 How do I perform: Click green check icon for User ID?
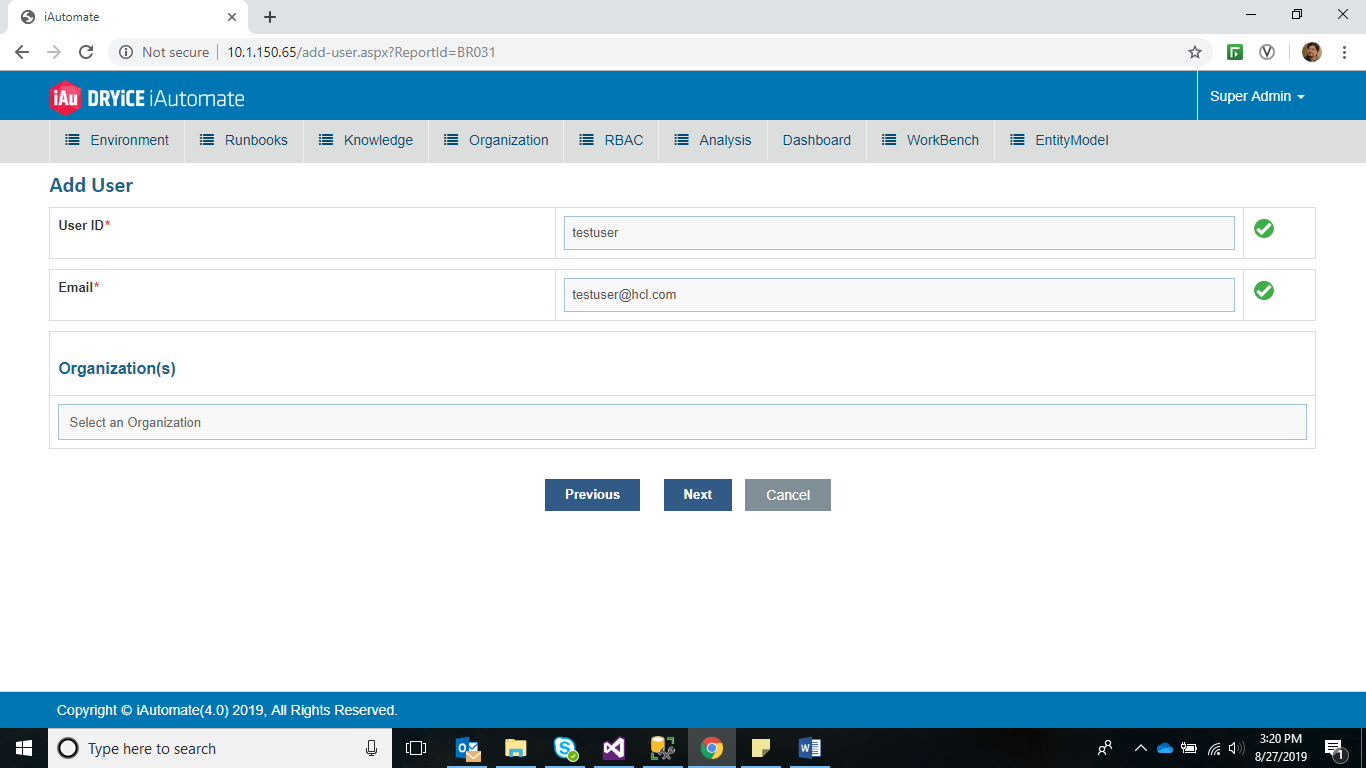click(x=1264, y=229)
